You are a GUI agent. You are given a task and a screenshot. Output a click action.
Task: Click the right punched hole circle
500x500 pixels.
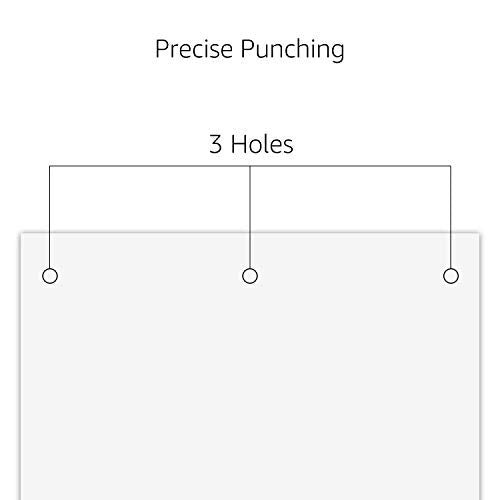(451, 276)
